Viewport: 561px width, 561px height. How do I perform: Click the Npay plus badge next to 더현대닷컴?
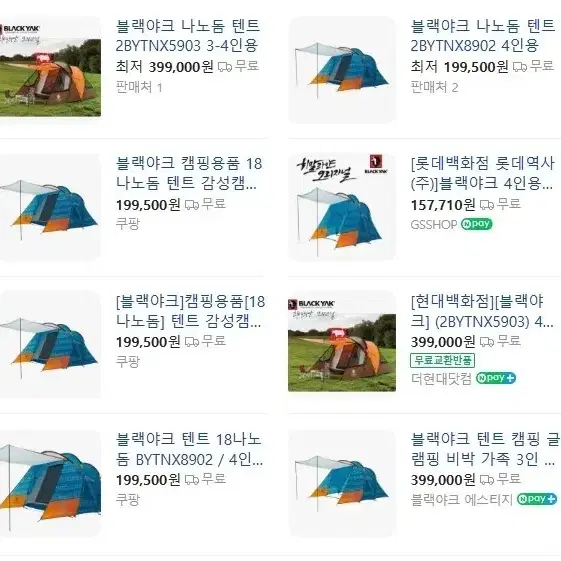point(496,378)
